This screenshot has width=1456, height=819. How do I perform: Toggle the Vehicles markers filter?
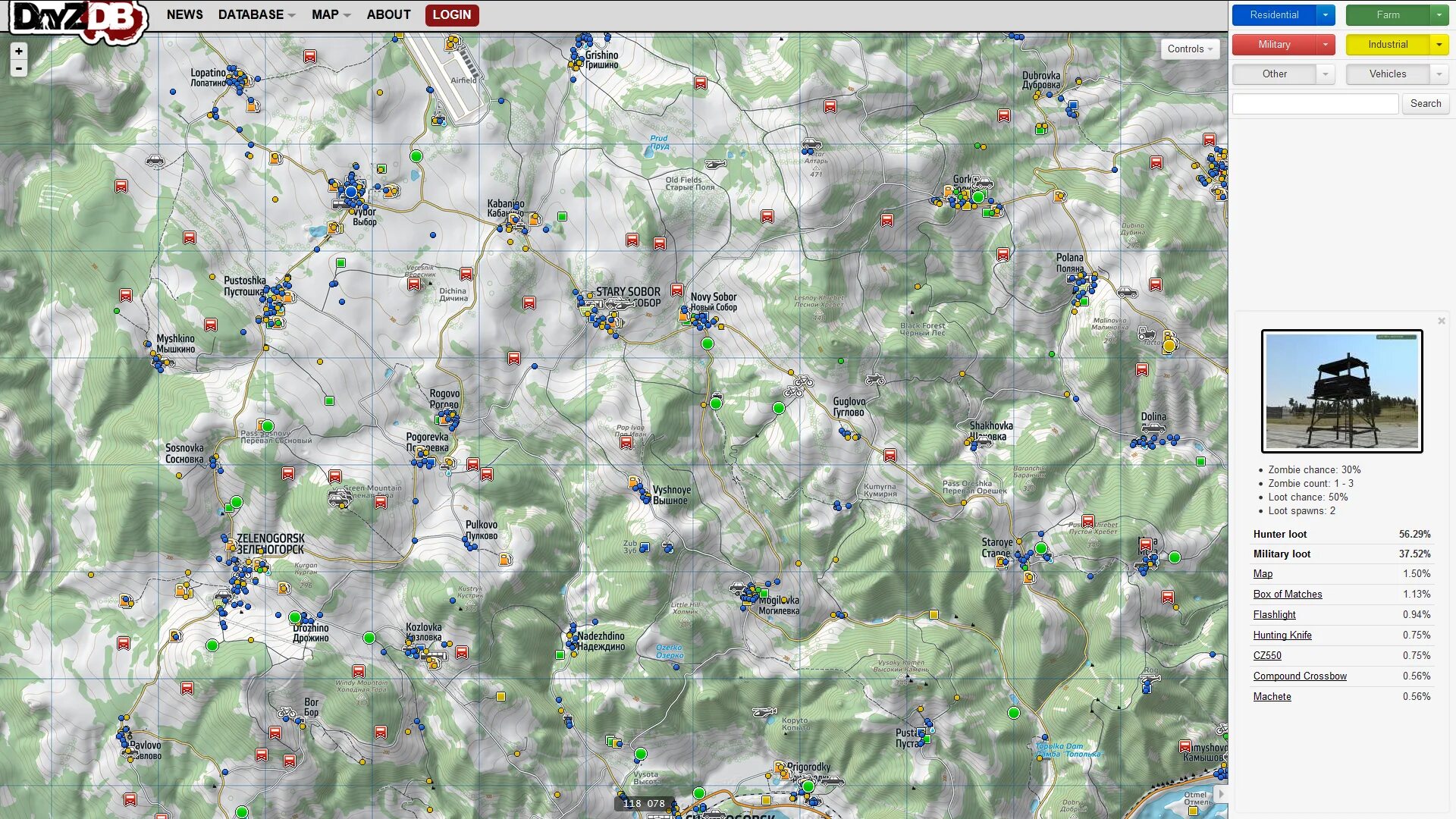[1388, 74]
